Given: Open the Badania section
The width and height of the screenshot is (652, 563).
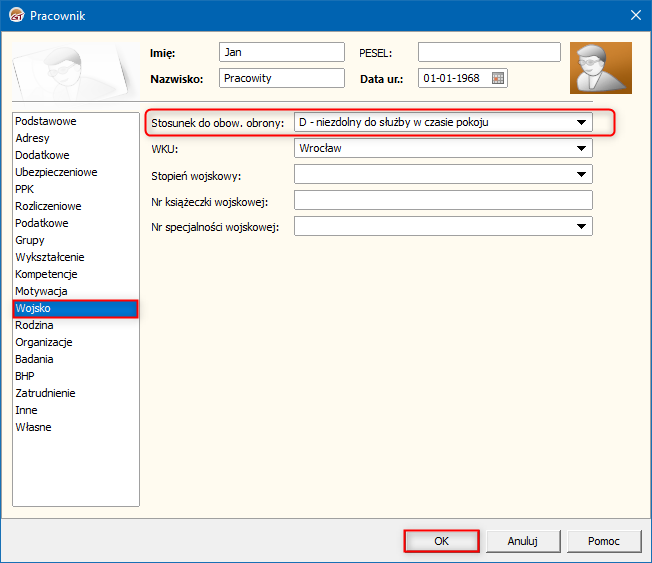Looking at the screenshot, I should click(x=76, y=359).
